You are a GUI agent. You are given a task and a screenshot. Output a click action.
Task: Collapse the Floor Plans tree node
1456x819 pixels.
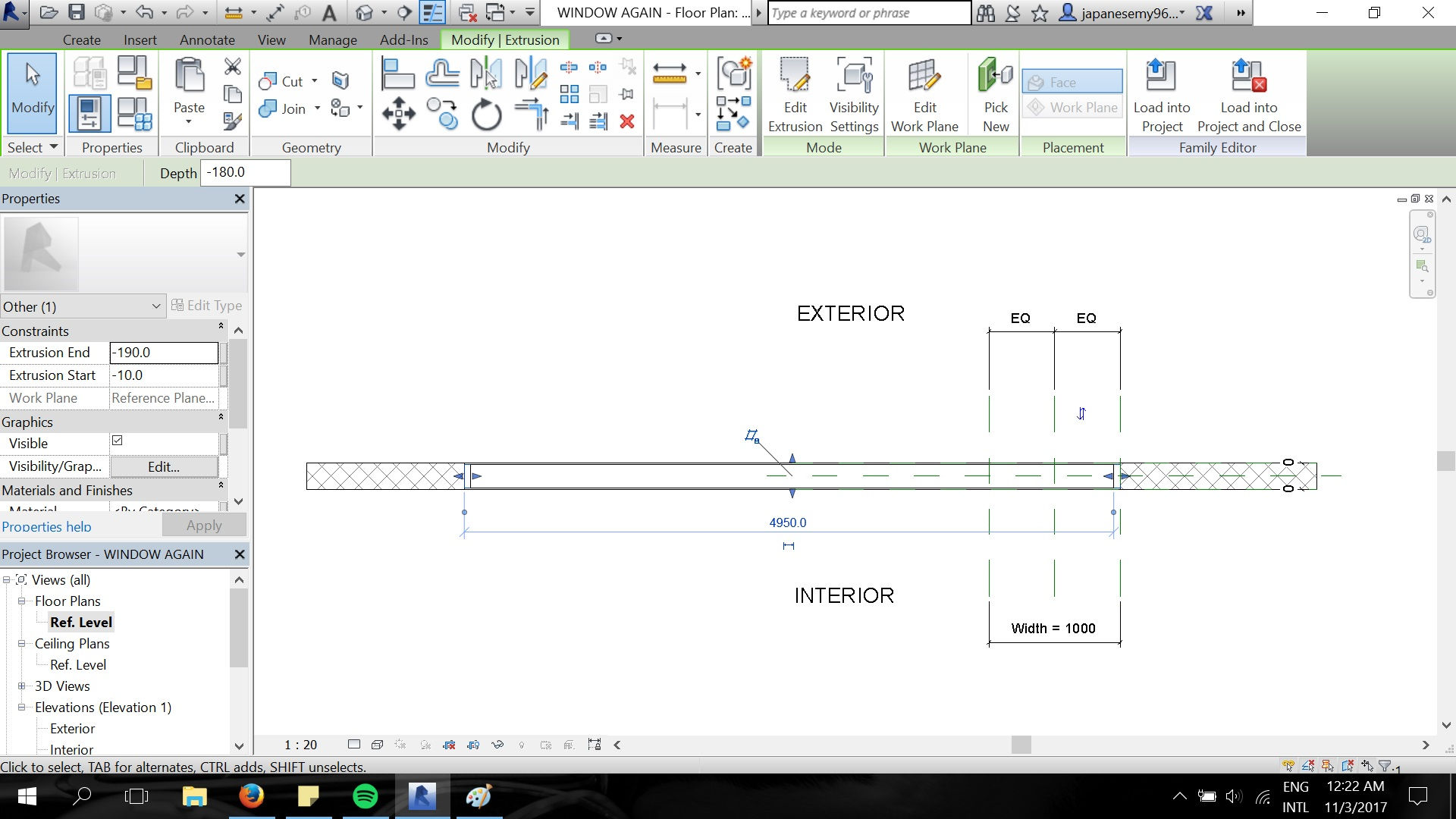(22, 601)
